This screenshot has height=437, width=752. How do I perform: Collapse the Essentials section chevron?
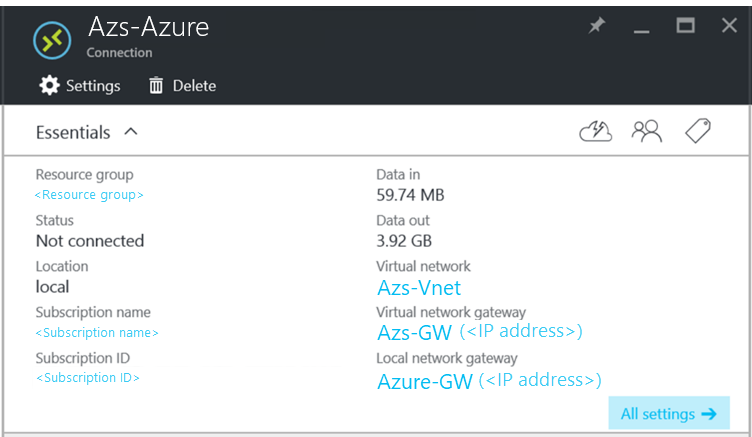point(131,132)
